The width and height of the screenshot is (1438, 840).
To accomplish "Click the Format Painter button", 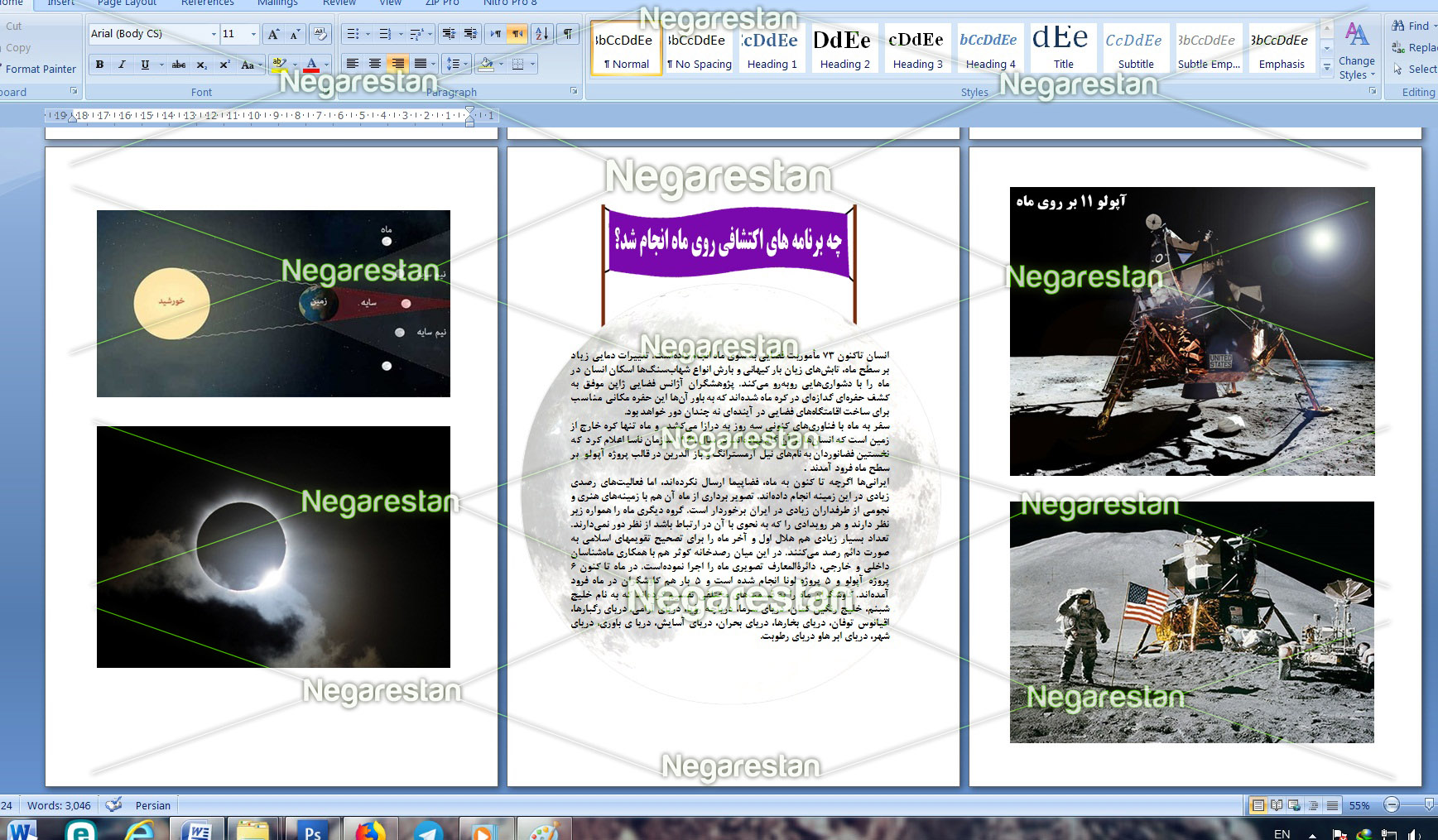I will coord(39,69).
